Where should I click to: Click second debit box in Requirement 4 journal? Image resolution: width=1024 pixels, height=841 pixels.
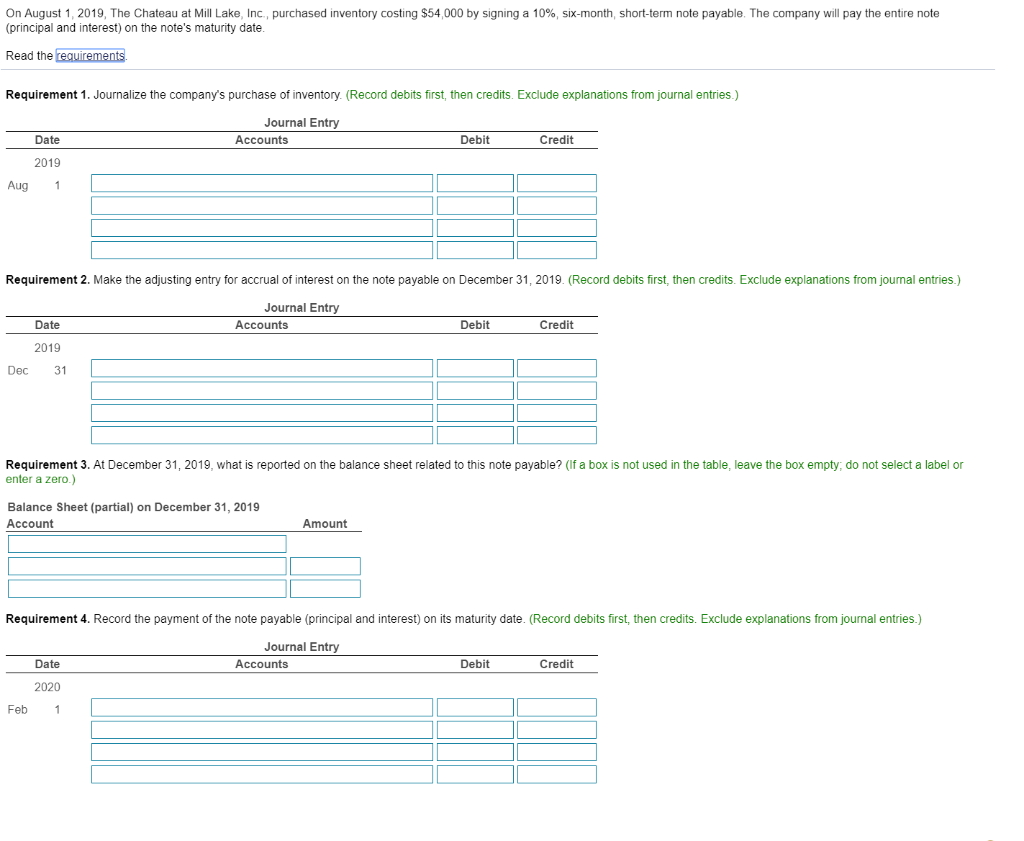tap(475, 729)
